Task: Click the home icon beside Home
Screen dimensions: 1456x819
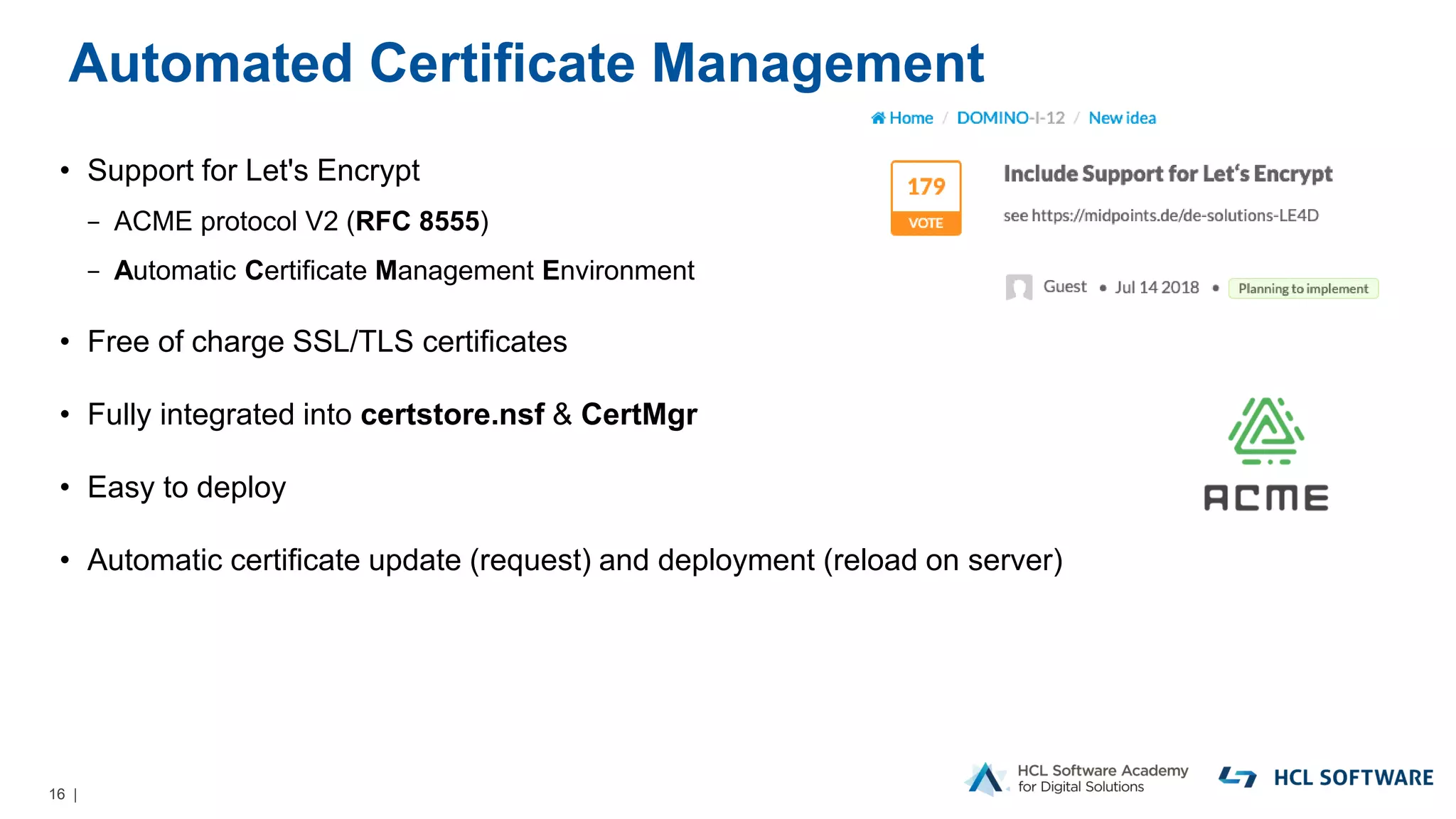Action: pos(878,118)
